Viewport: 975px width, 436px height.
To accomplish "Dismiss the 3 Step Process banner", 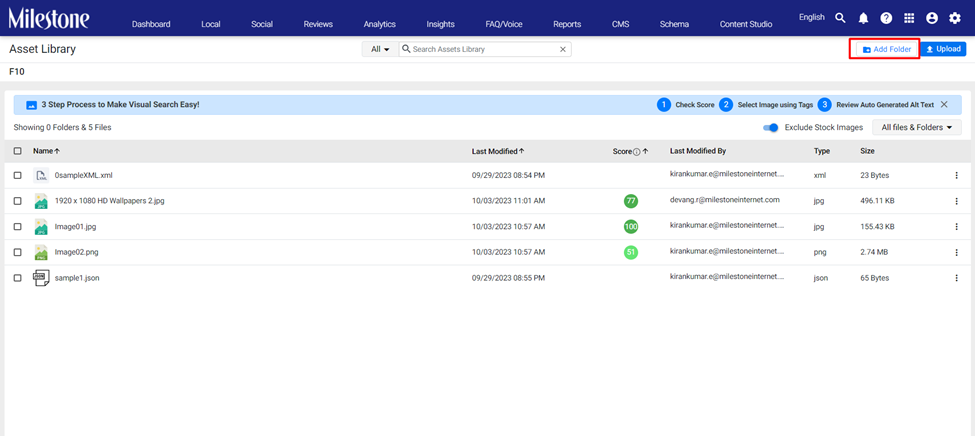I will [944, 104].
